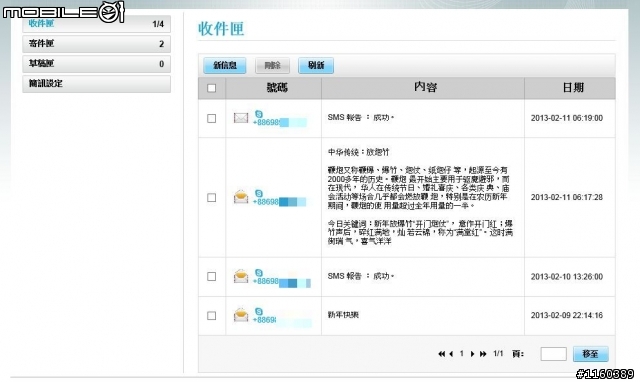Go to next page arrow in pagination
The image size is (640, 382).
[472, 354]
